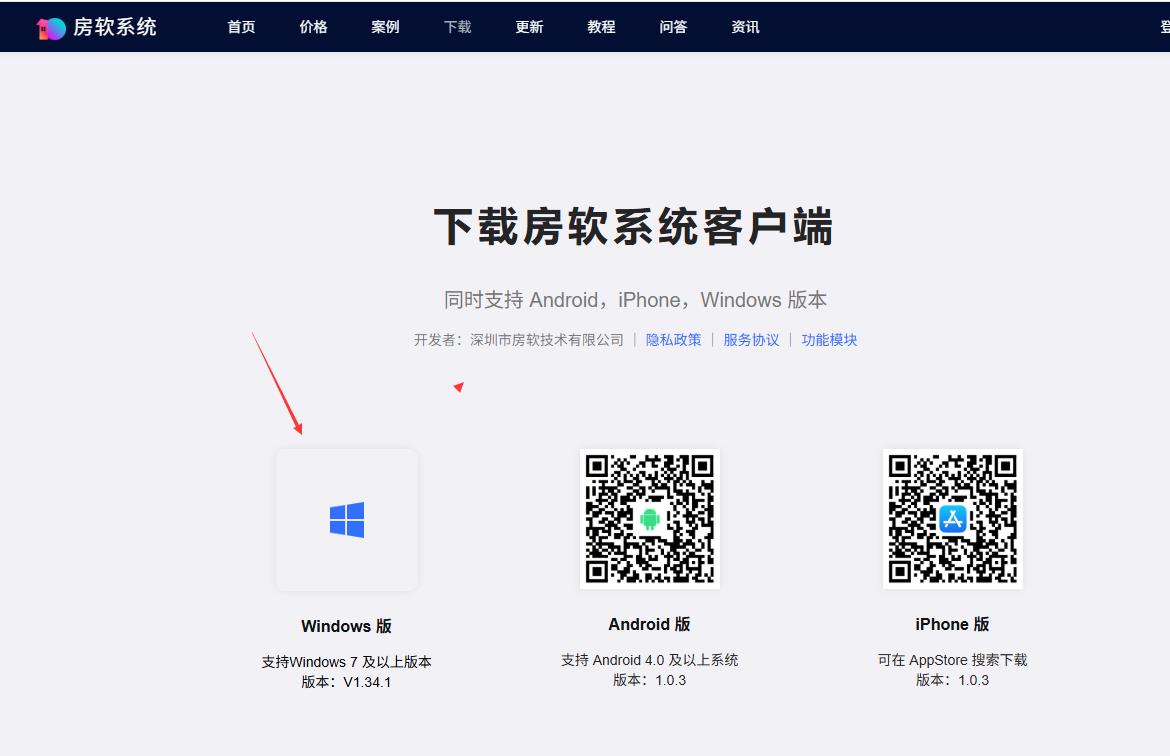Click 可在 AppStore 搜索下载 text
Viewport: 1170px width, 756px height.
click(952, 660)
